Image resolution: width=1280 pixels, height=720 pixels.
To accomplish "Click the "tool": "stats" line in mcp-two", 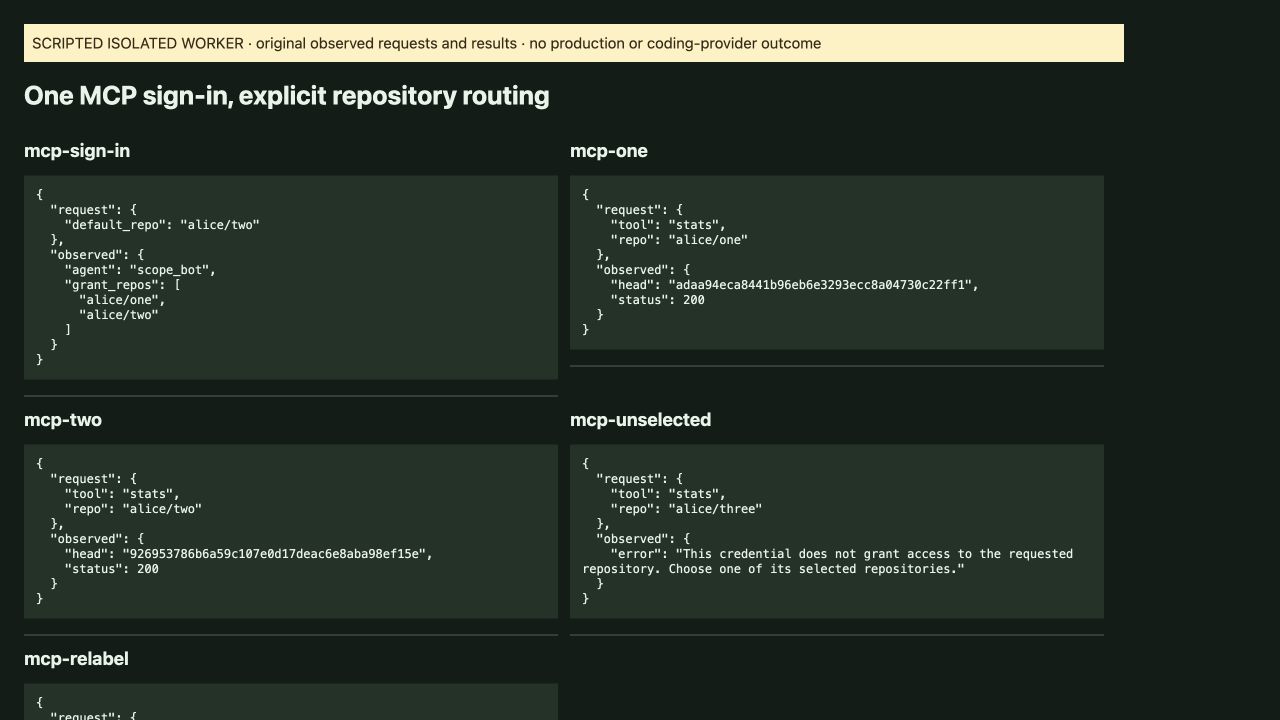I will (122, 494).
